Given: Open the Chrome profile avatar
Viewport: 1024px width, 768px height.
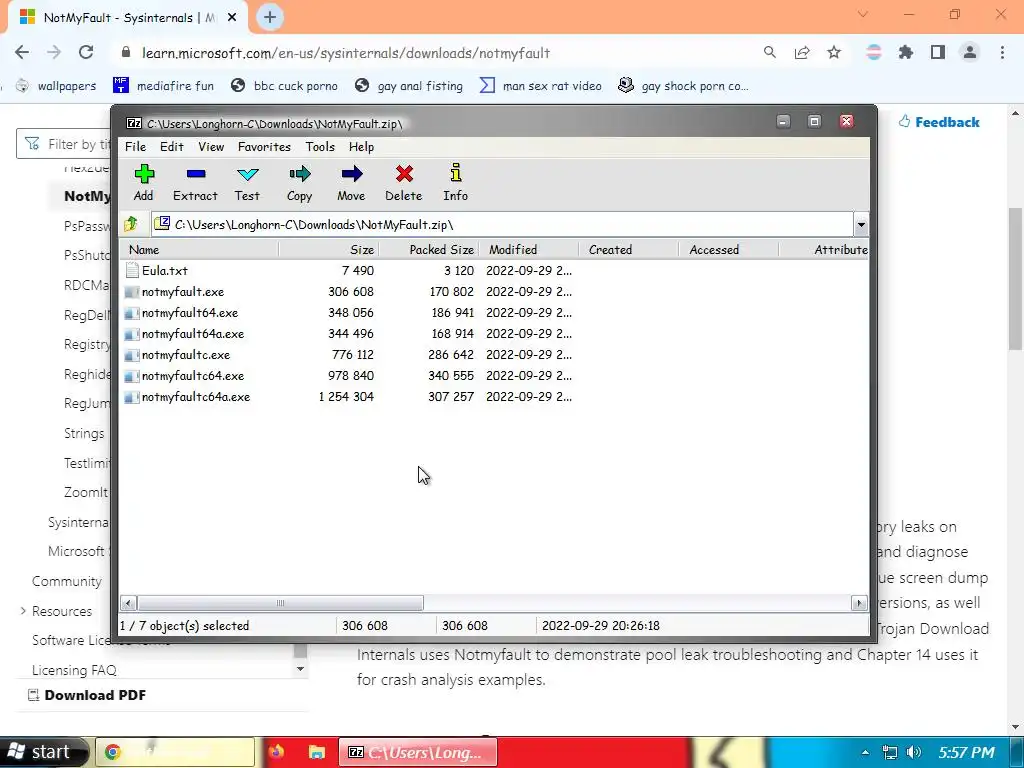Looking at the screenshot, I should point(970,52).
